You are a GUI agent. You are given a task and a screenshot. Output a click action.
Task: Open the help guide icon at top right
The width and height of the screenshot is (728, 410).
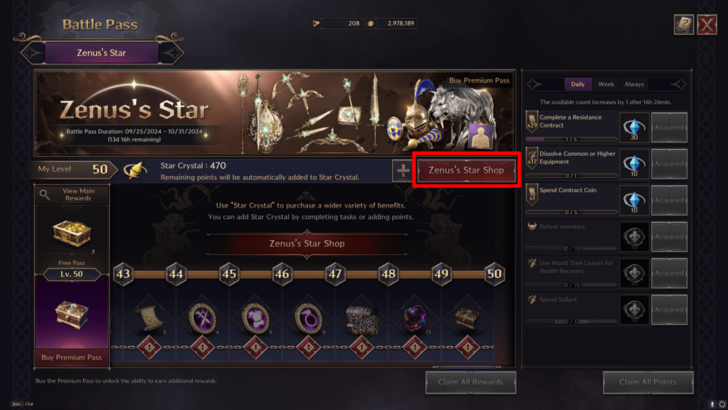click(x=684, y=24)
